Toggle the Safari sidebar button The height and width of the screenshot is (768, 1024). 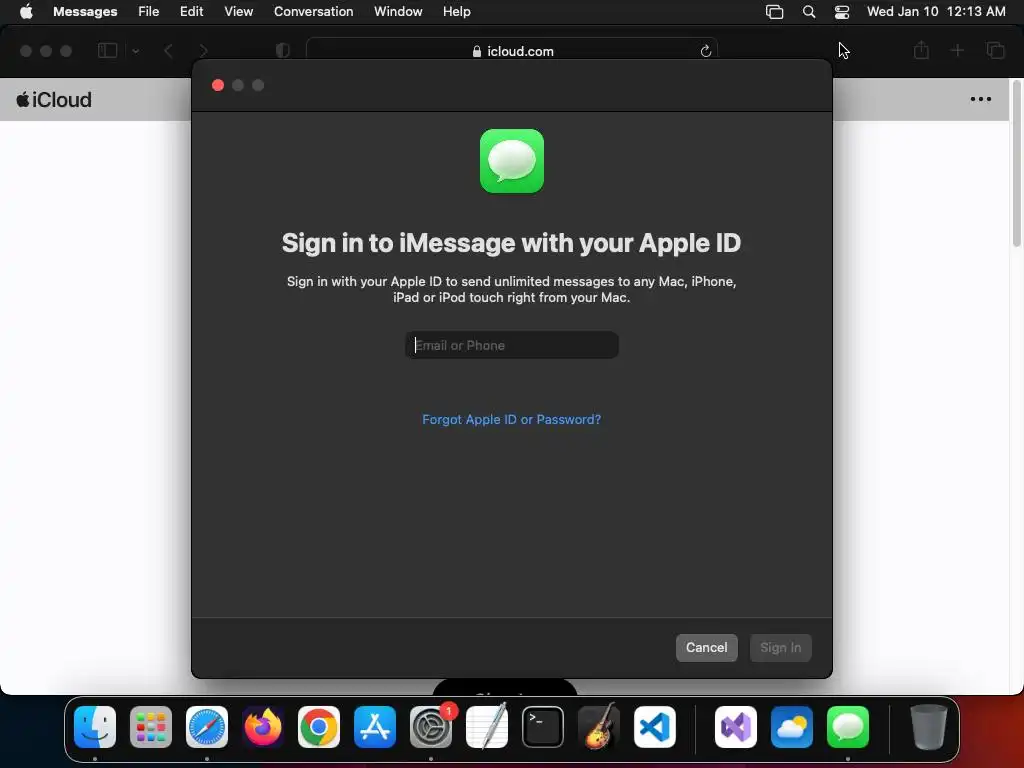pos(107,50)
